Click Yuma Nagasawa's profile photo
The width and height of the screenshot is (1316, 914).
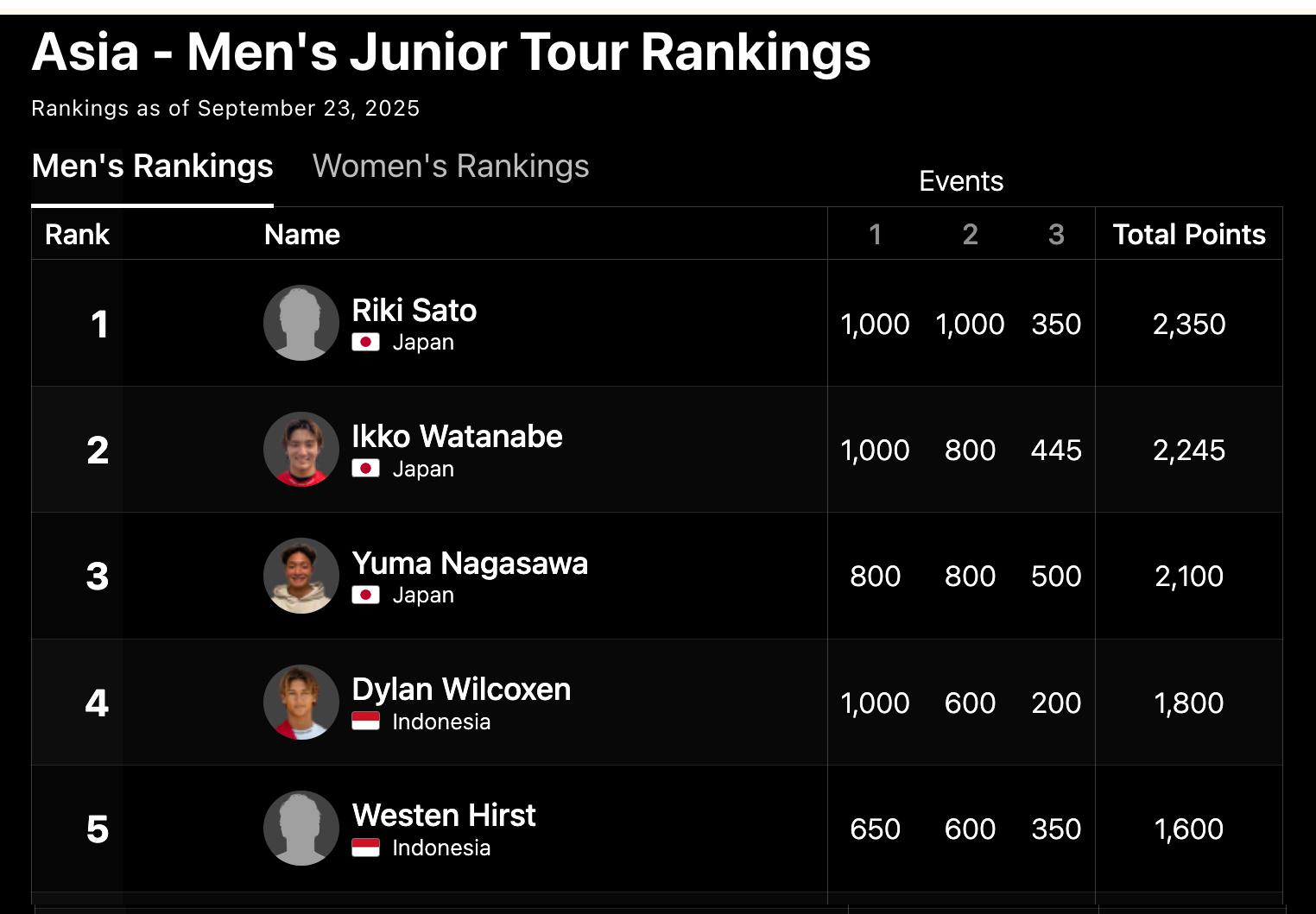click(x=301, y=576)
